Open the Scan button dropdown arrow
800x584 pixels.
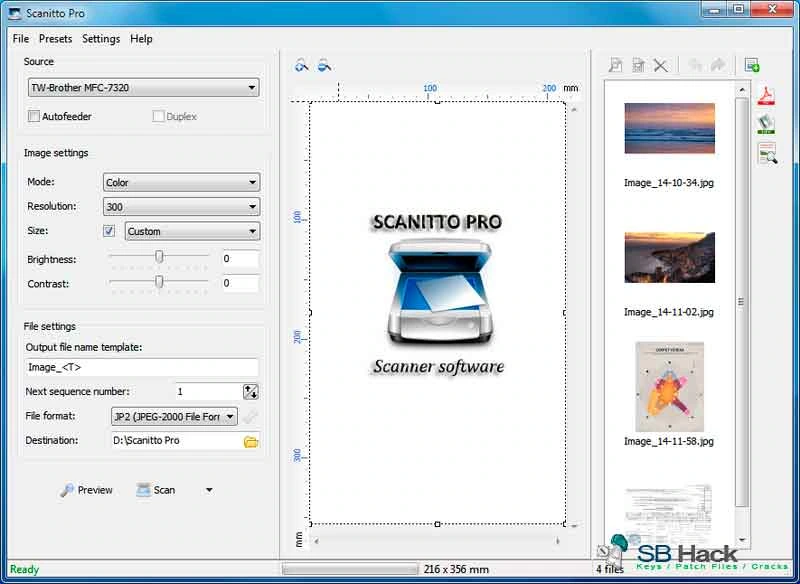coord(209,490)
